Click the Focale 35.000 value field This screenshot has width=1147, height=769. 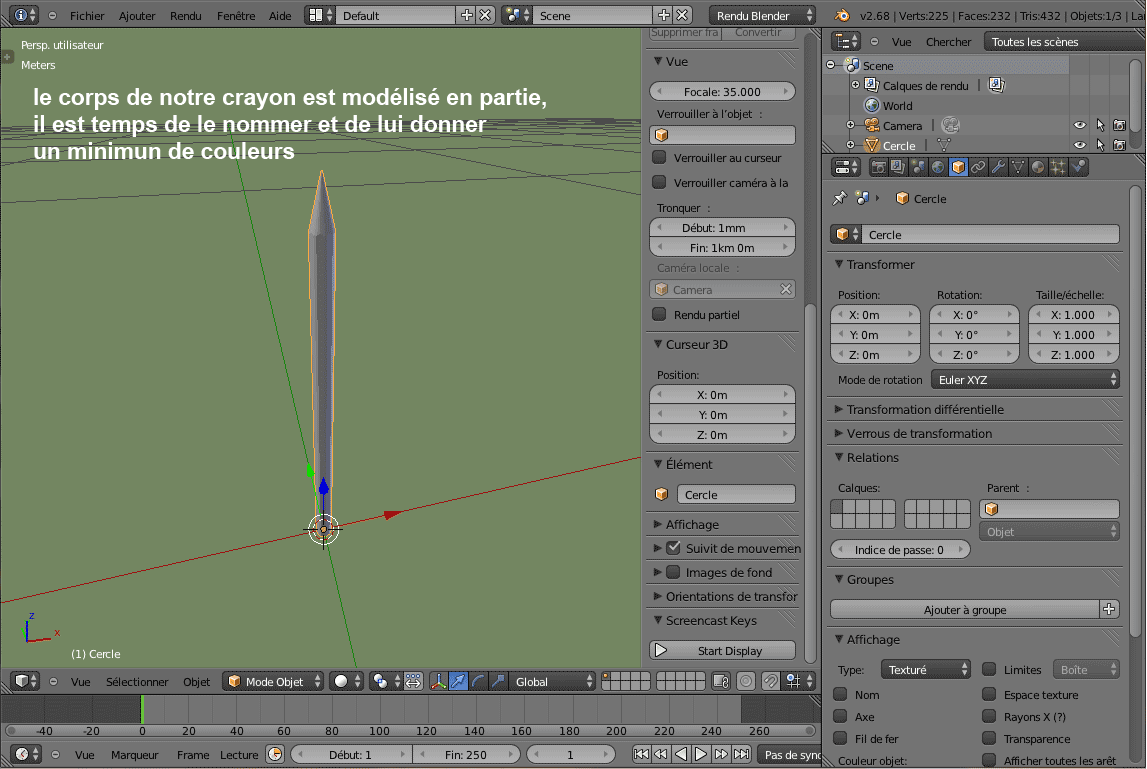(723, 91)
